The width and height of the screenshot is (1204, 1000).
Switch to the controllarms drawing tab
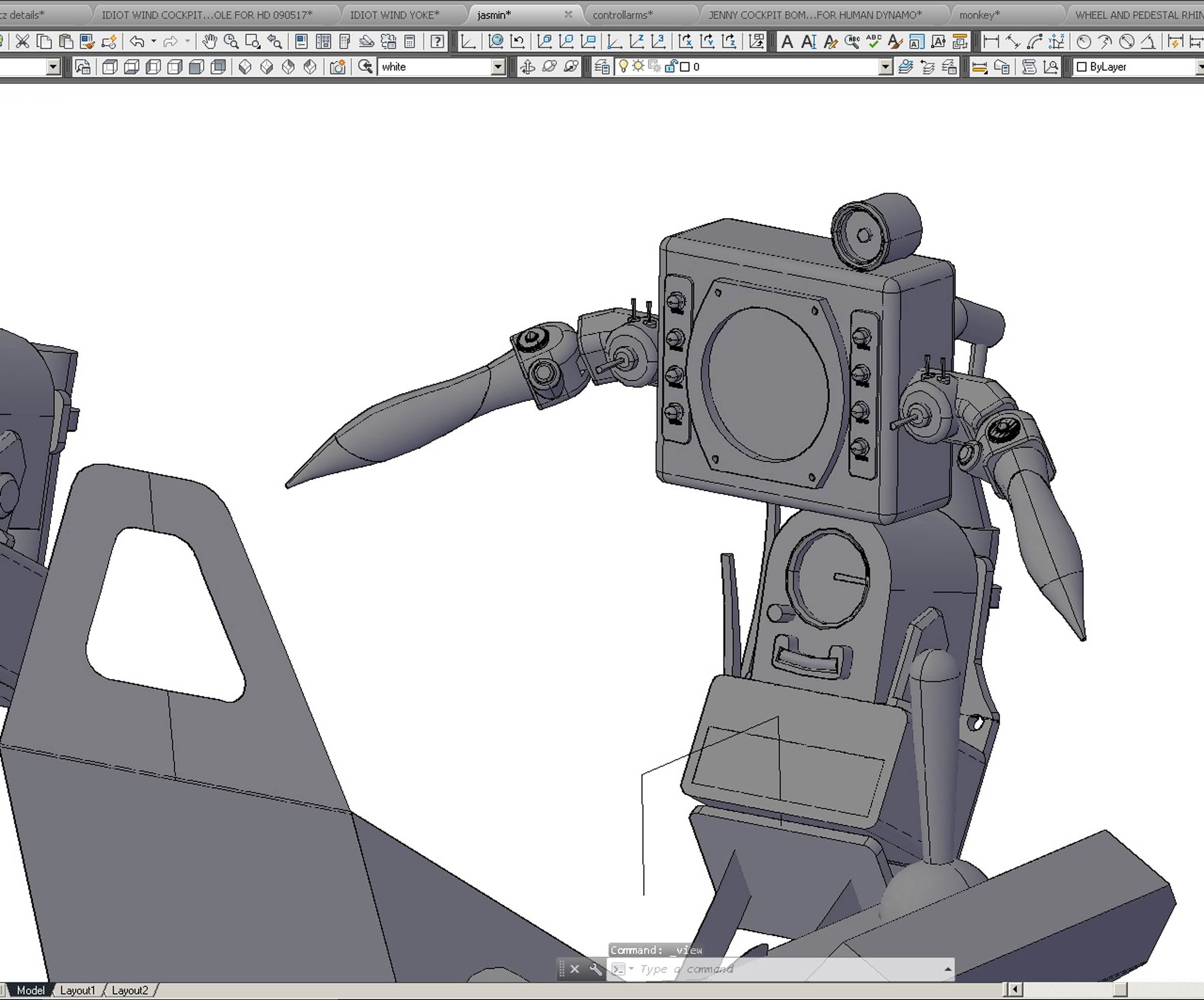coord(622,15)
